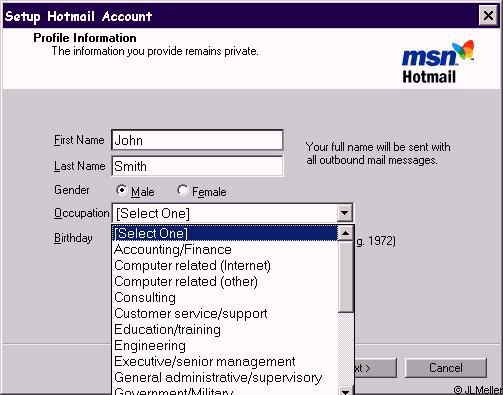Click the list scrollbar up arrow
The width and height of the screenshot is (503, 395).
click(x=345, y=233)
